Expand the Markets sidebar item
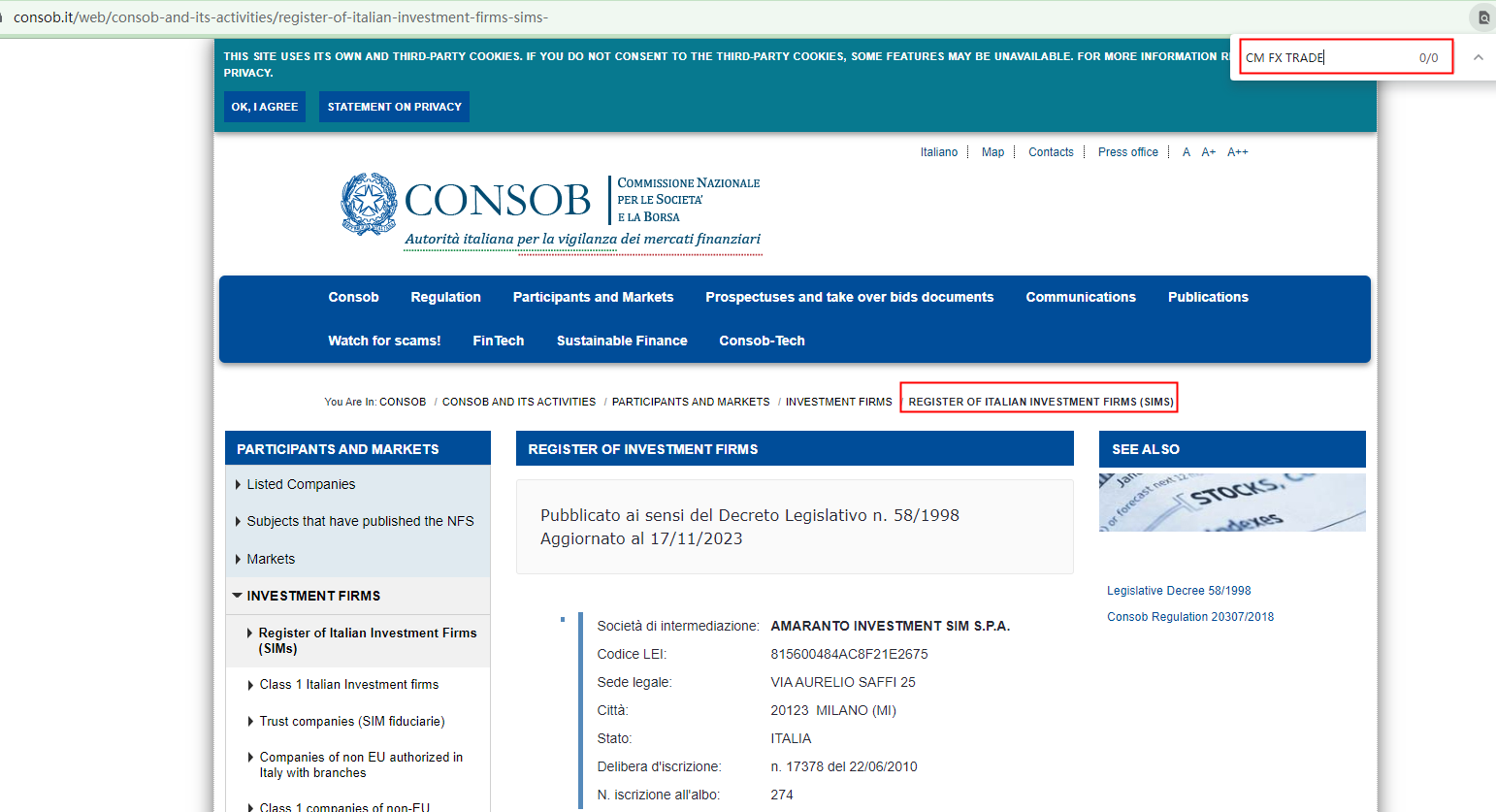This screenshot has height=812, width=1496. (x=271, y=559)
